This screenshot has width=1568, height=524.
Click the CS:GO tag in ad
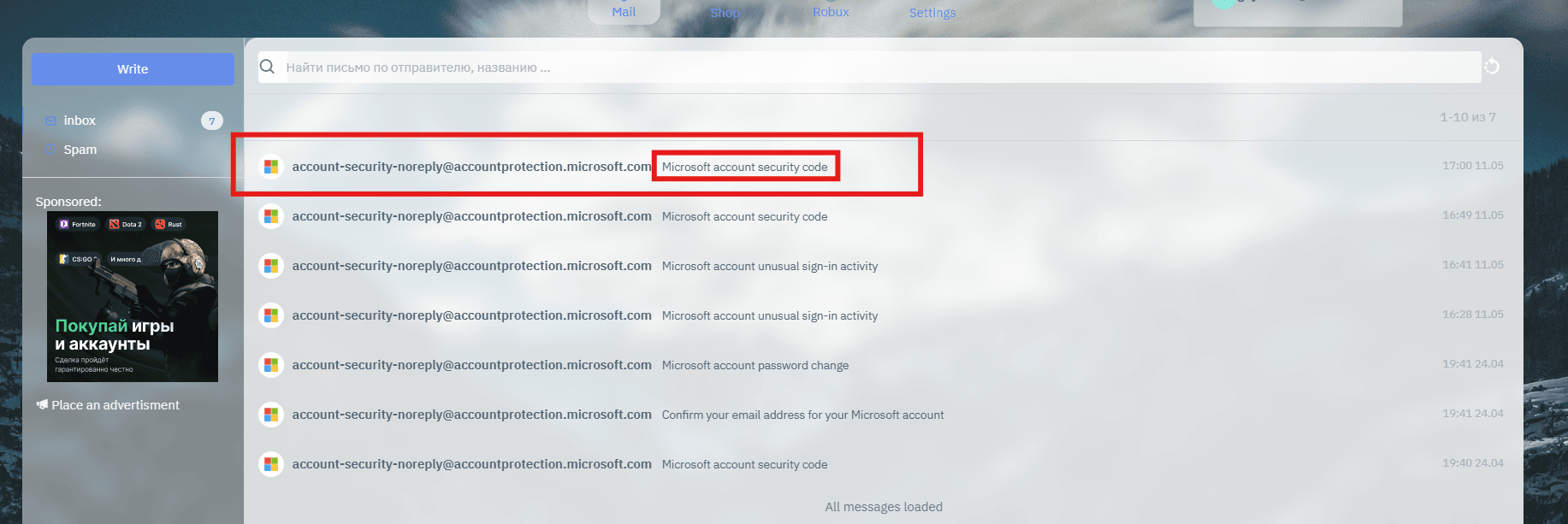[x=77, y=259]
